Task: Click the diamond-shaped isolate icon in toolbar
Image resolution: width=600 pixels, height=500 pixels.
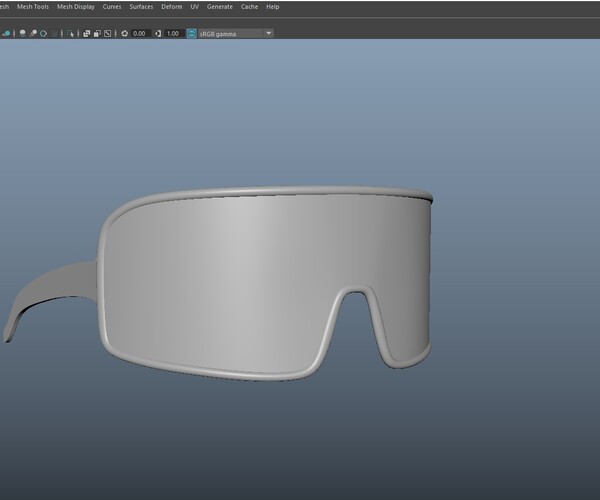Action: click(x=44, y=33)
